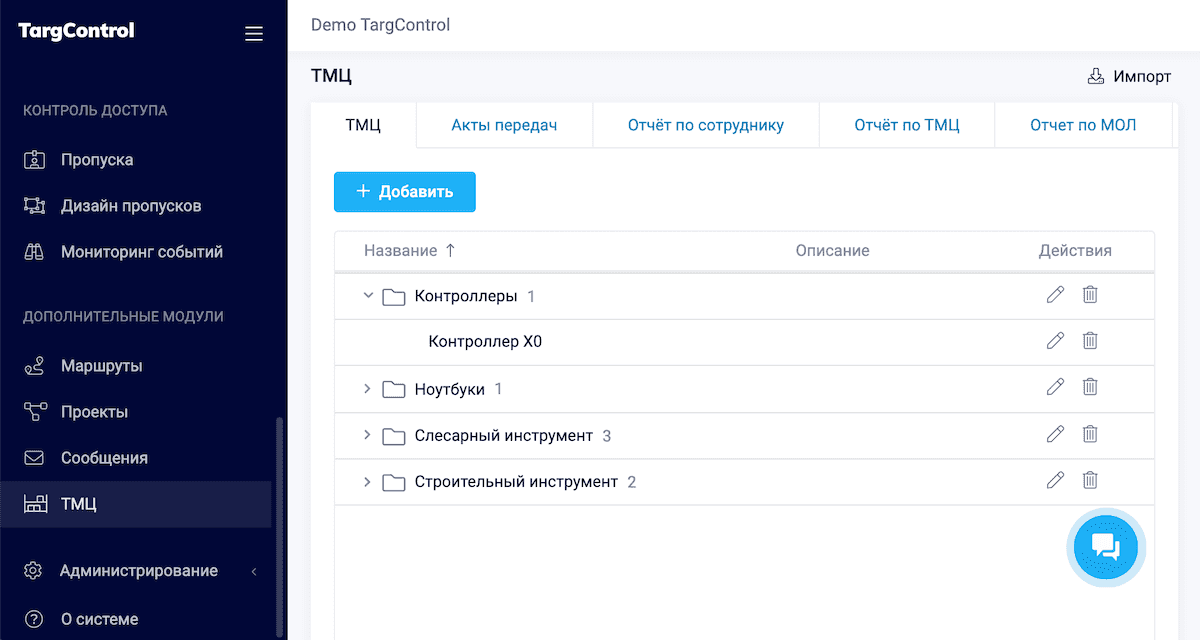Open the Отчёт по сотруднику tab
1200x640 pixels.
705,124
